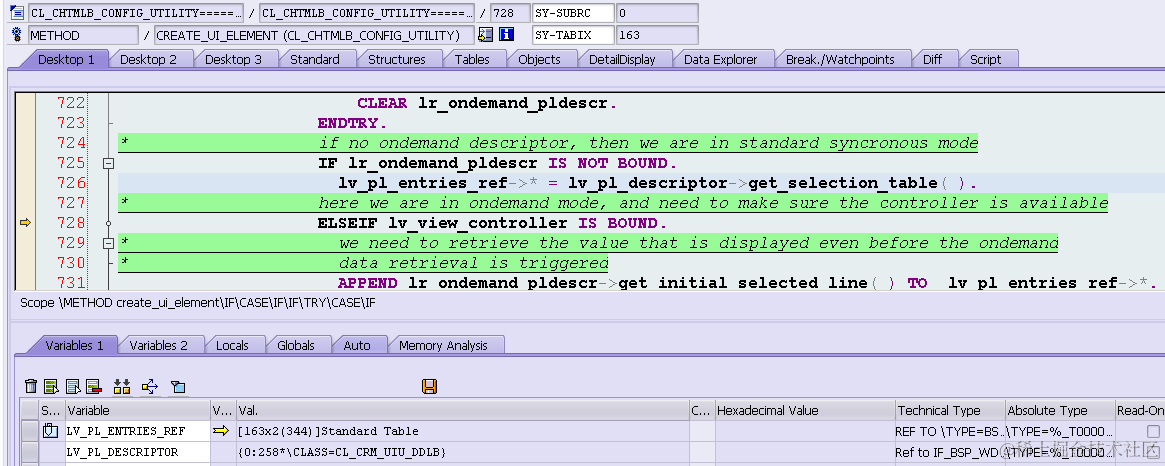Click 'ELSEIF lv_view_controller IS BOUND' code line

point(492,223)
